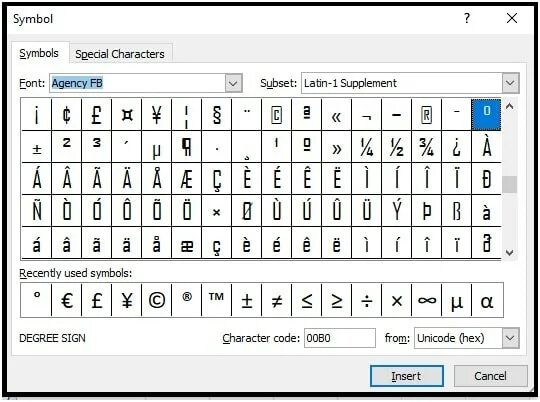The height and width of the screenshot is (402, 540).
Task: Click the Cancel button
Action: pyautogui.click(x=490, y=376)
